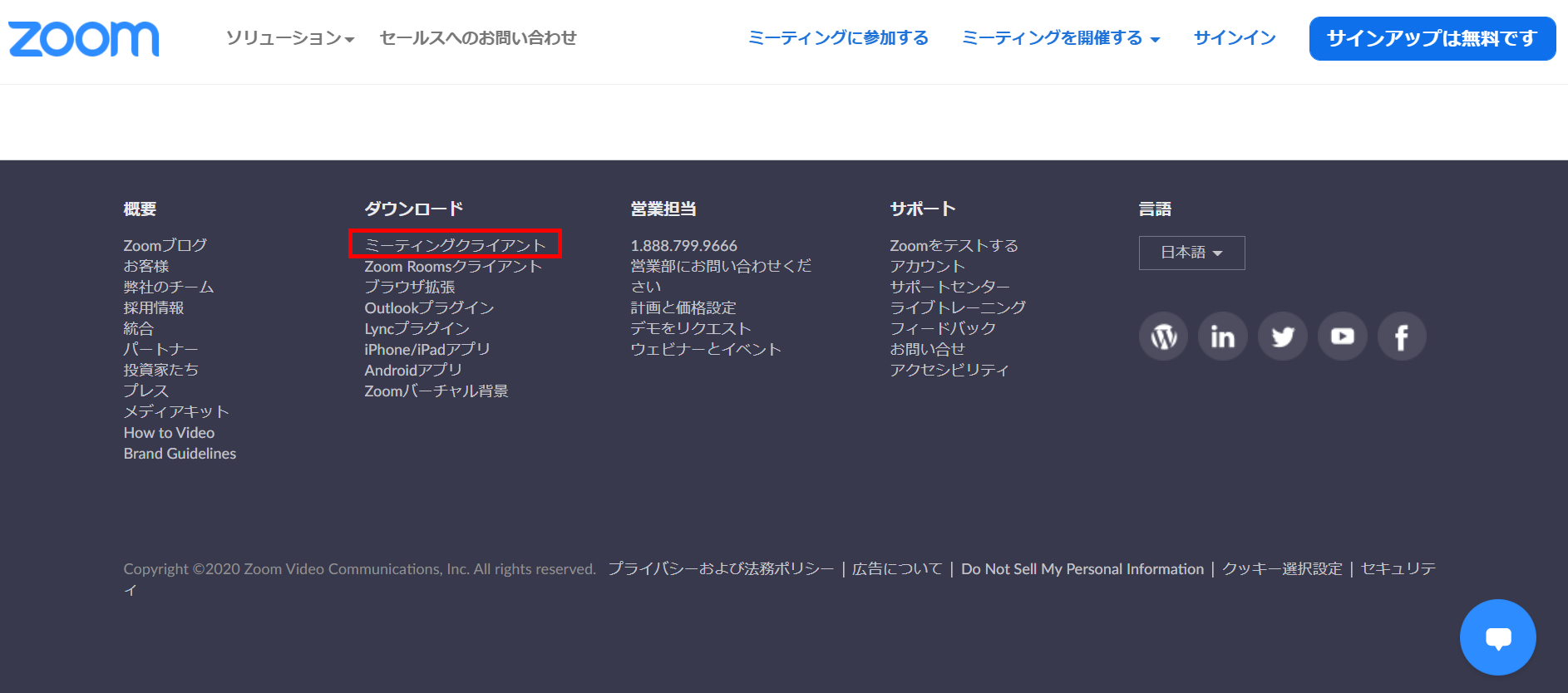The image size is (1568, 693).
Task: Open Do Not Sell My Personal Information
Action: click(1082, 568)
